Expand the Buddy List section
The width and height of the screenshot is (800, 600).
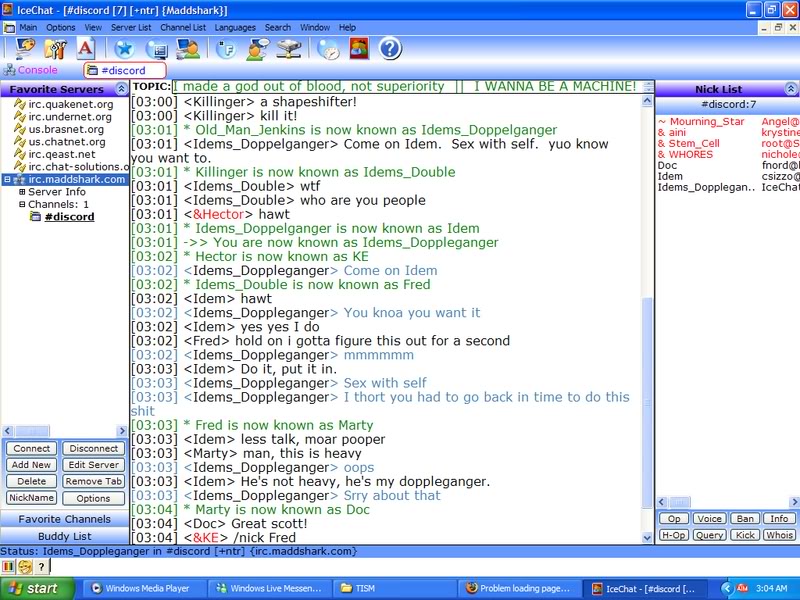64,536
